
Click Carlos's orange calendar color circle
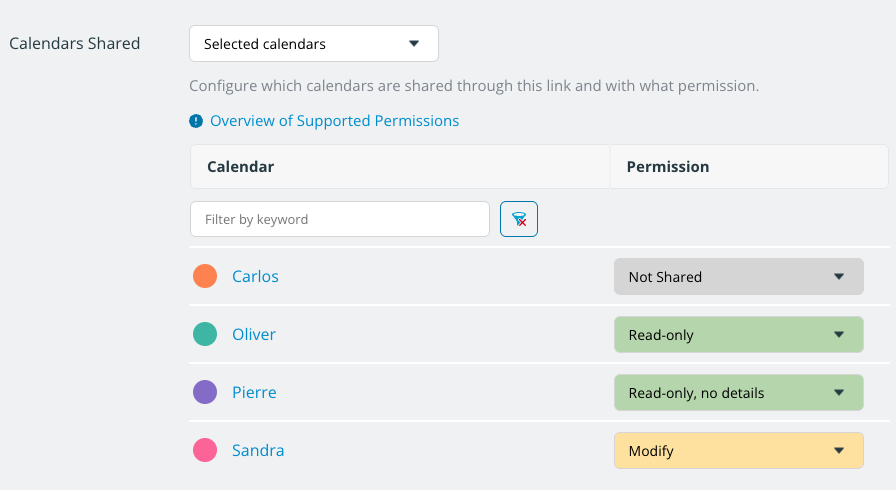click(205, 276)
